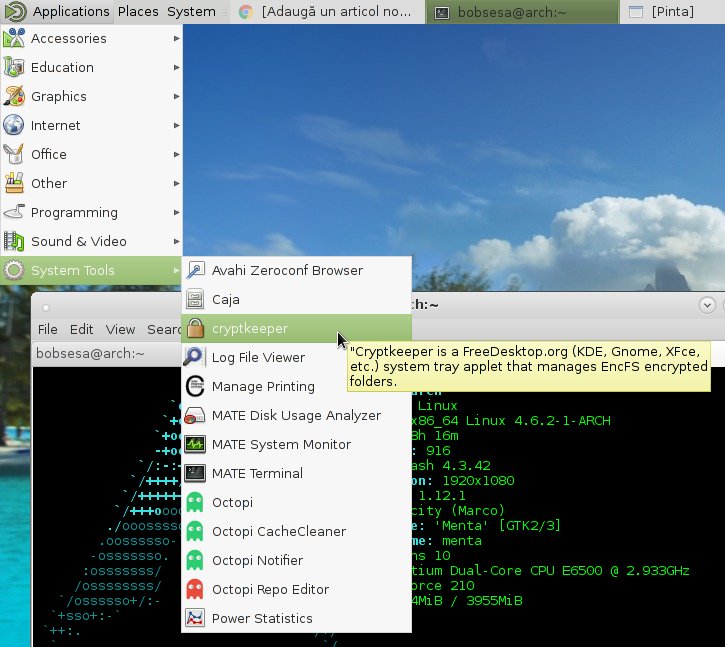725x647 pixels.
Task: Open the terminal Search menu
Action: tap(164, 329)
